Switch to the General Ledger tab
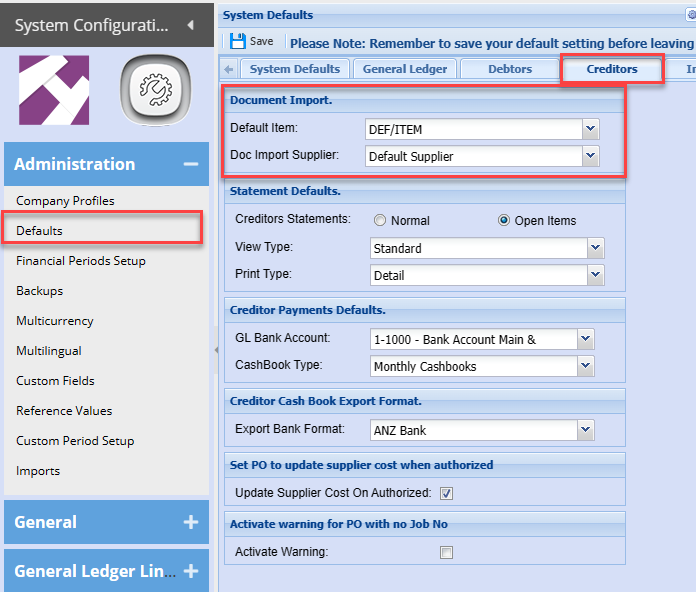This screenshot has height=592, width=696. (405, 69)
